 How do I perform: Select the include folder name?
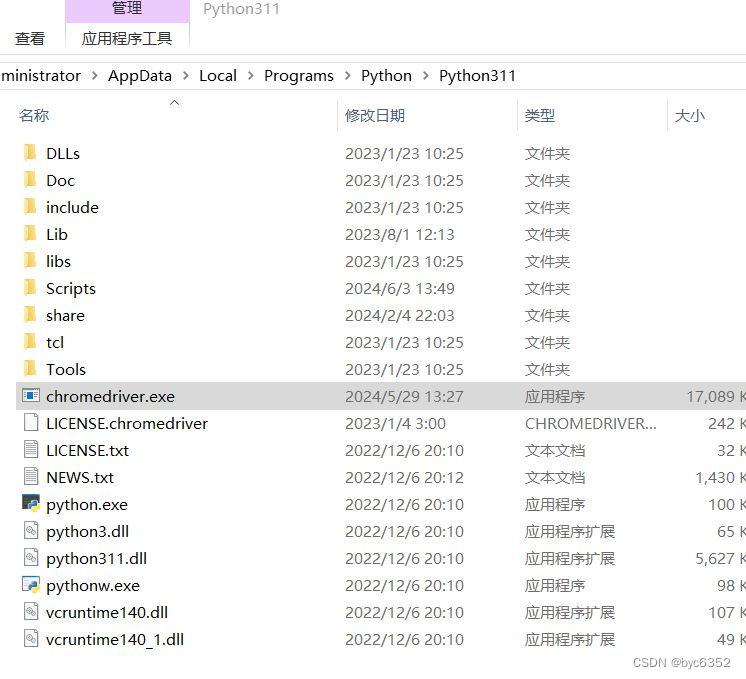72,207
